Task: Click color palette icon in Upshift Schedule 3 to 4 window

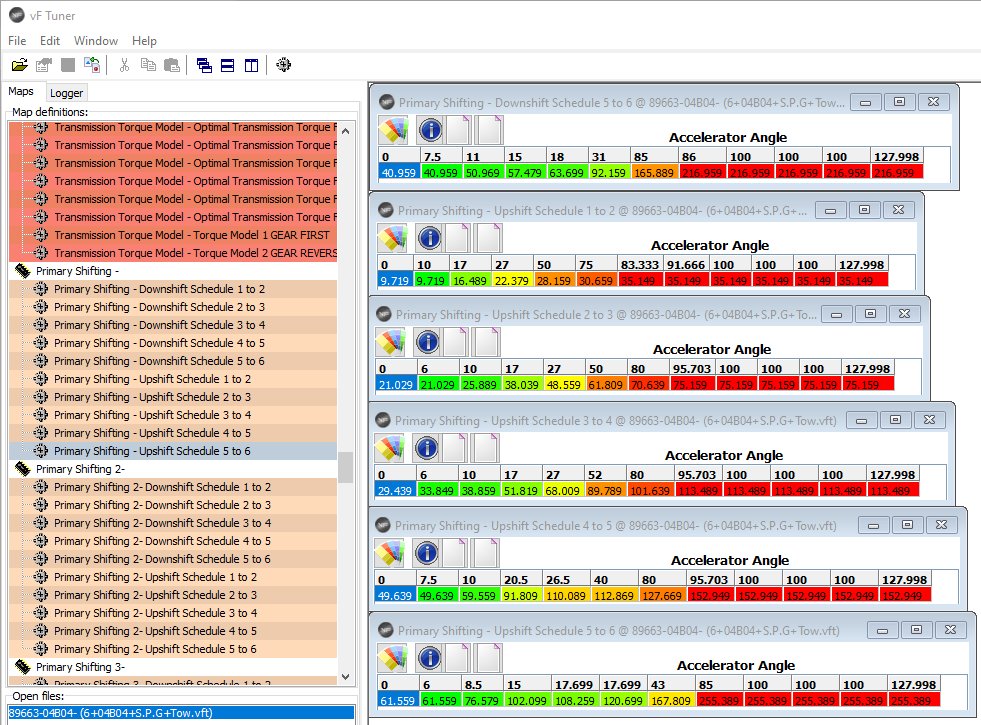Action: point(389,448)
